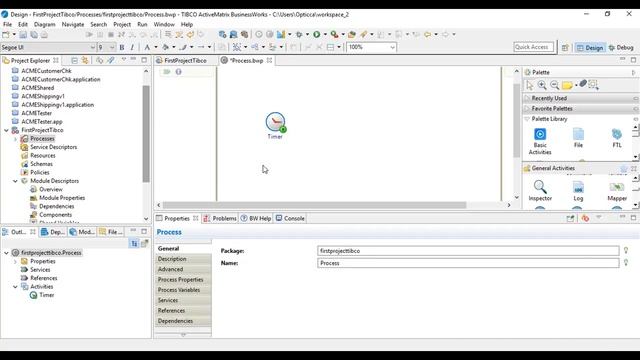Pick the Log activity from General Activities

(x=578, y=191)
